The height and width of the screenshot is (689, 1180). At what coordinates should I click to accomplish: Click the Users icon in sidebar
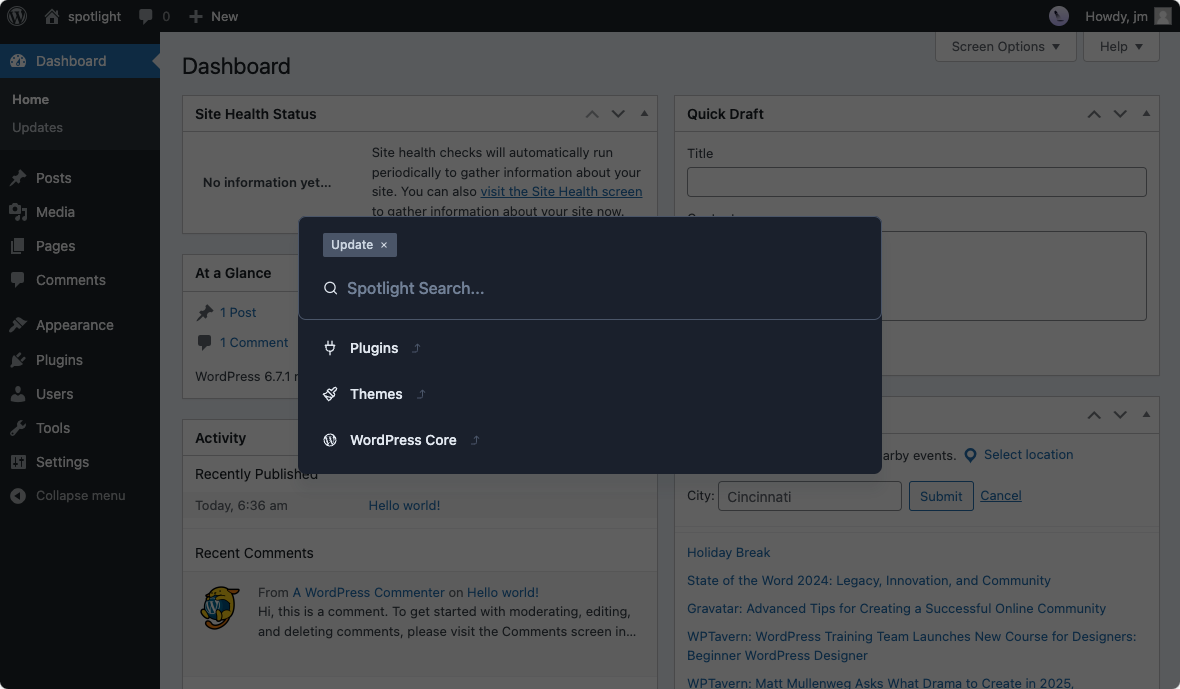[18, 393]
